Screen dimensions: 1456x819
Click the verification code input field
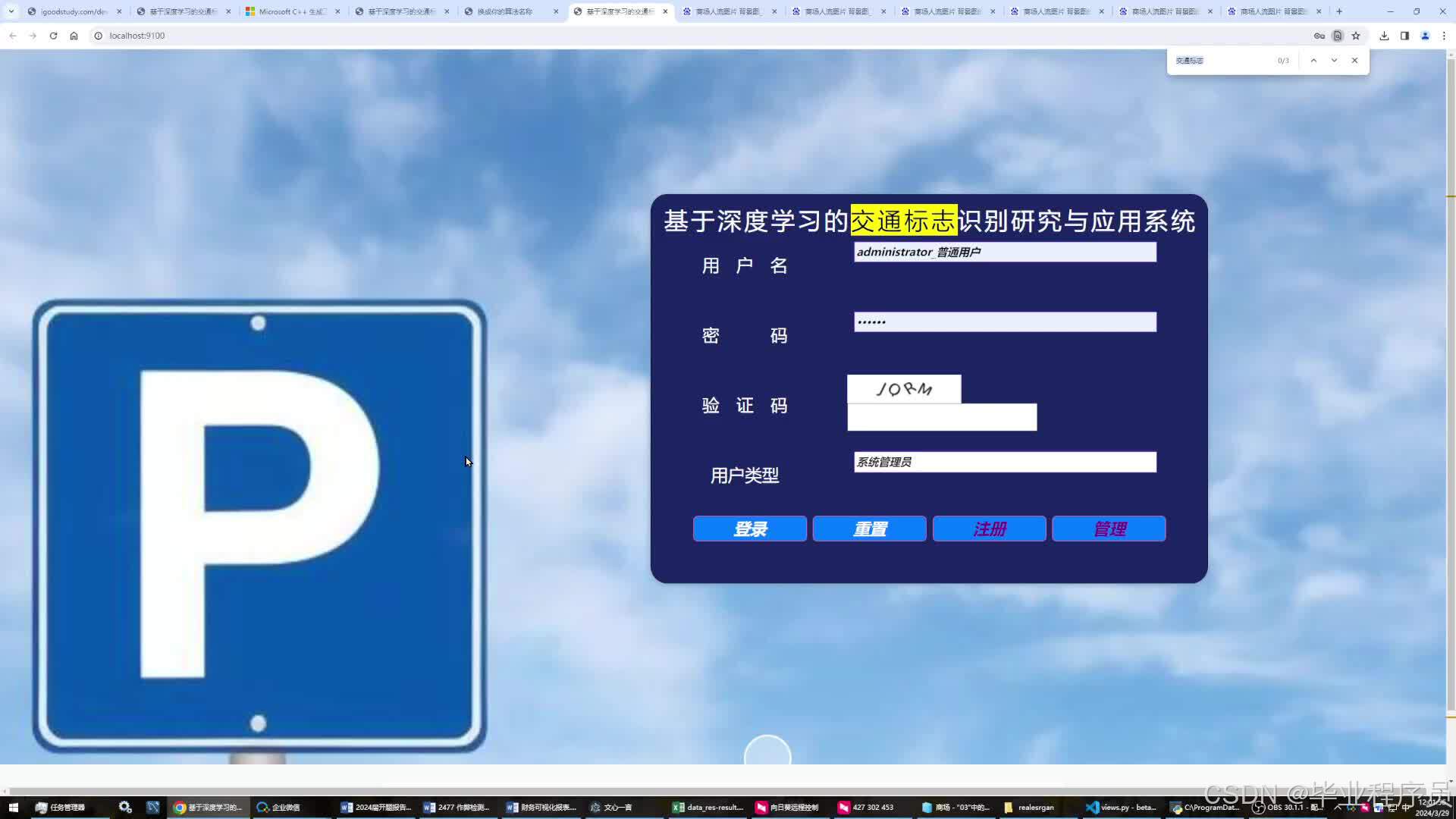pos(942,417)
